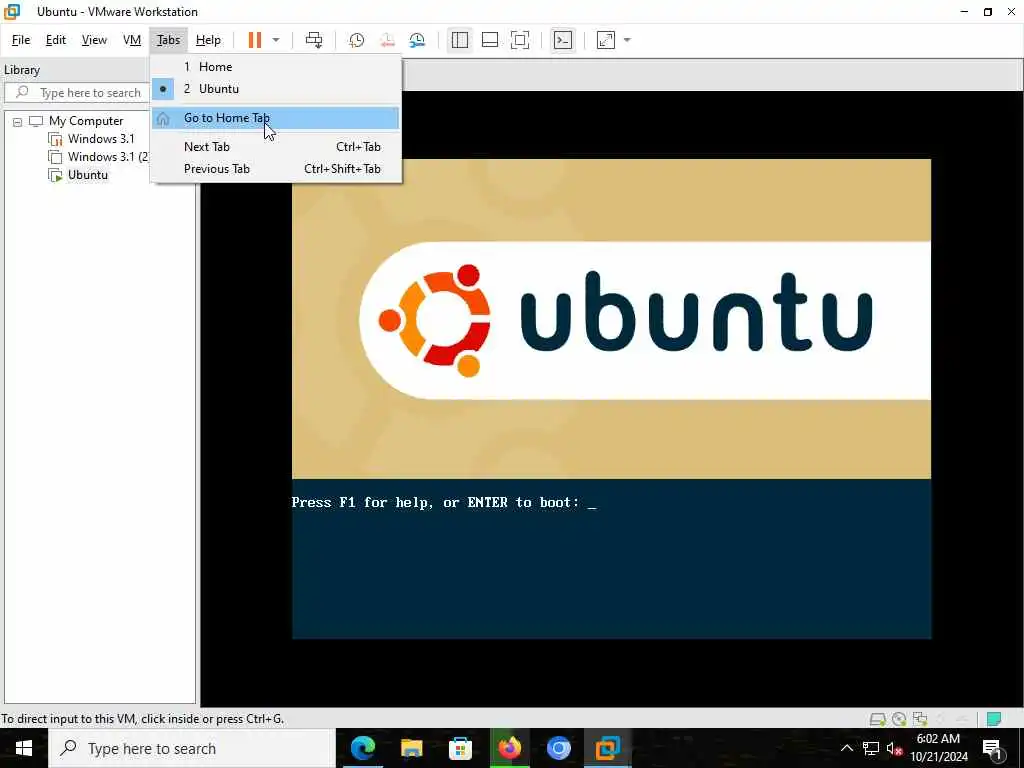This screenshot has width=1024, height=768.
Task: Revert the VM to its snapshot
Action: pyautogui.click(x=387, y=40)
